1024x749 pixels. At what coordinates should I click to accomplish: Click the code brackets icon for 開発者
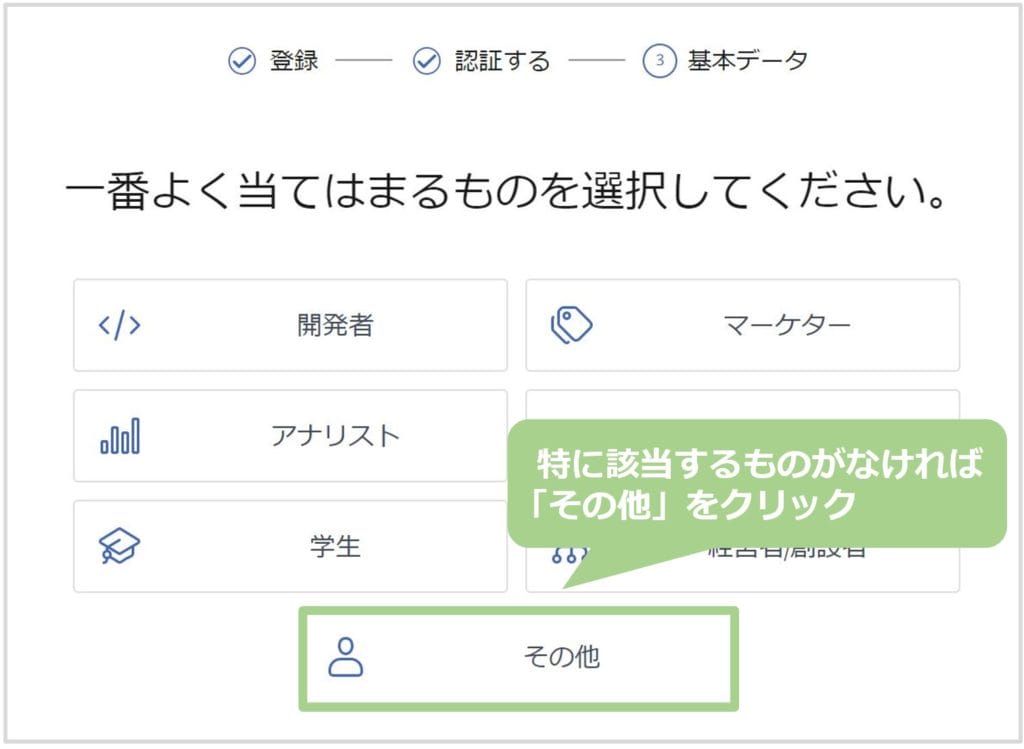[119, 325]
